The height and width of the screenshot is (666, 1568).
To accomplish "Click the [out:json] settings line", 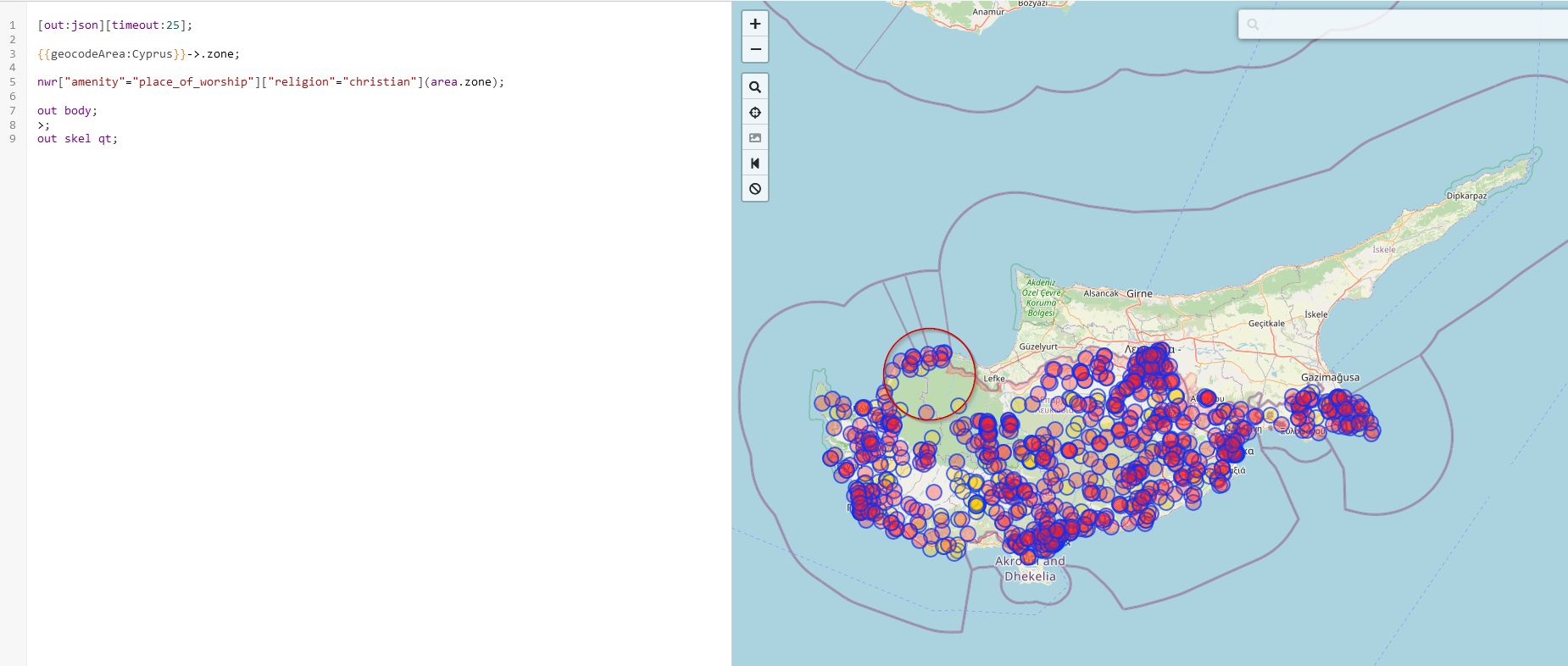I will point(114,25).
